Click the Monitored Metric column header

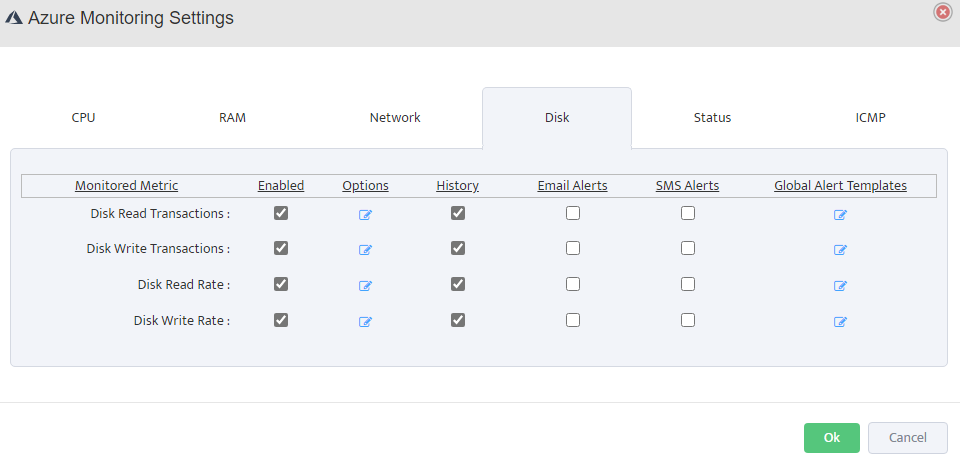pyautogui.click(x=127, y=185)
